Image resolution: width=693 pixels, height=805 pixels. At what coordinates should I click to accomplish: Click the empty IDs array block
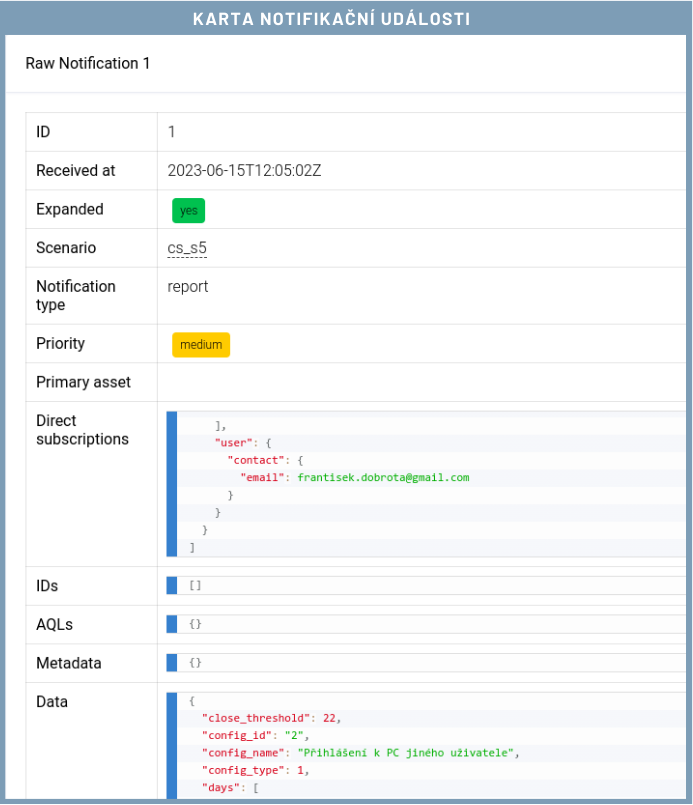[195, 586]
